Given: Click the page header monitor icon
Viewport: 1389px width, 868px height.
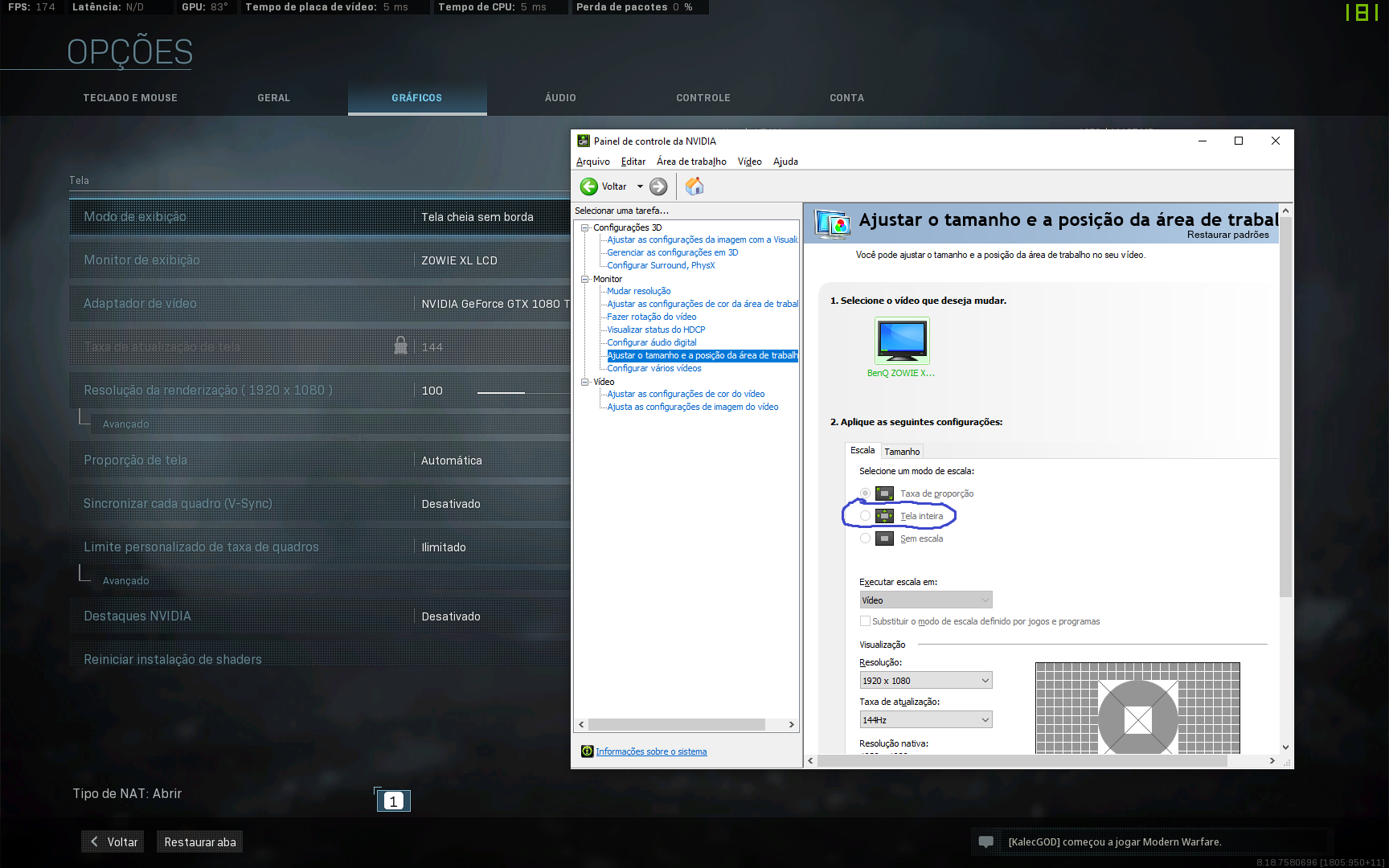Looking at the screenshot, I should point(832,223).
